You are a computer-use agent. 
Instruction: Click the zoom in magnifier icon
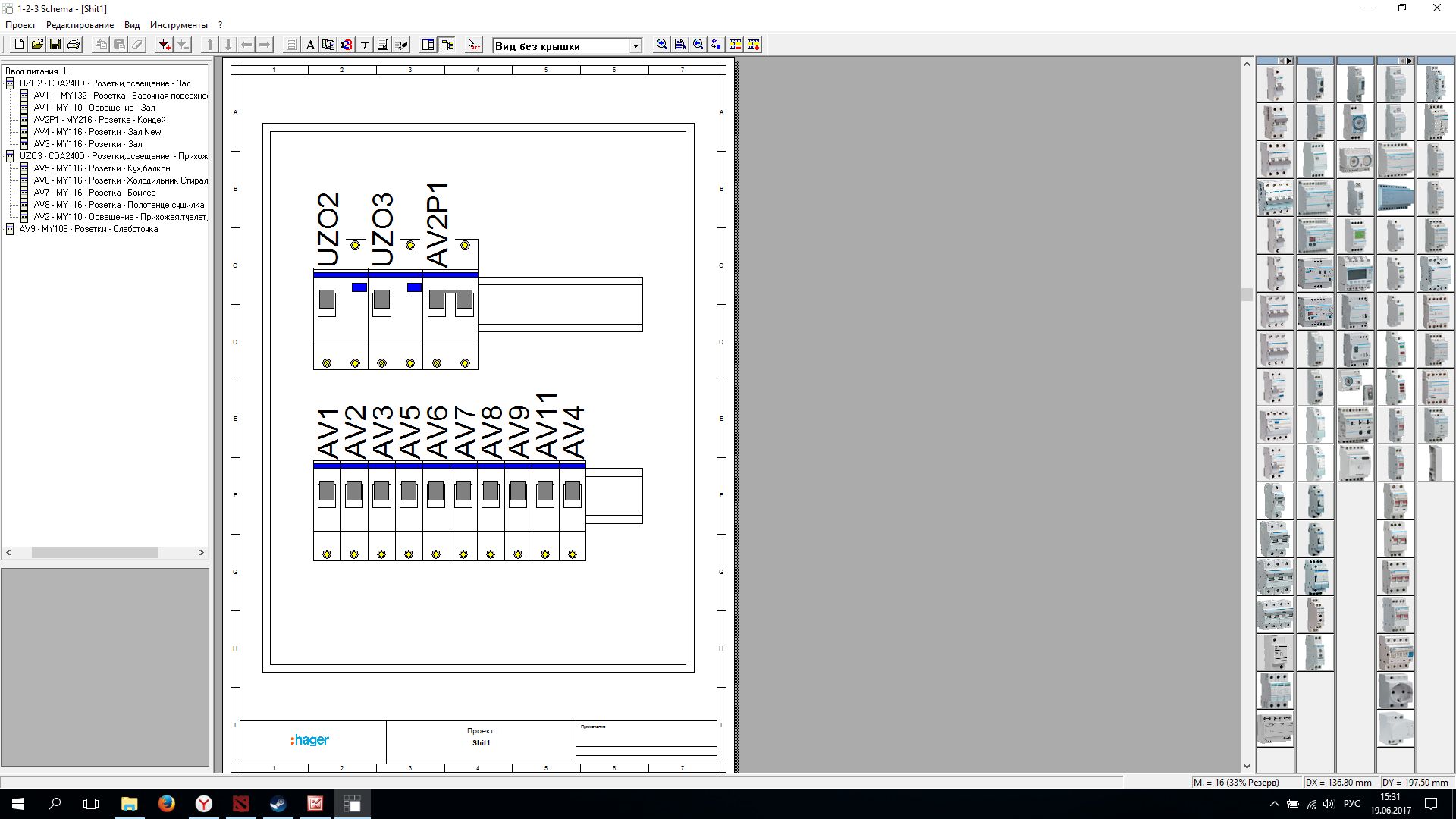click(x=662, y=45)
